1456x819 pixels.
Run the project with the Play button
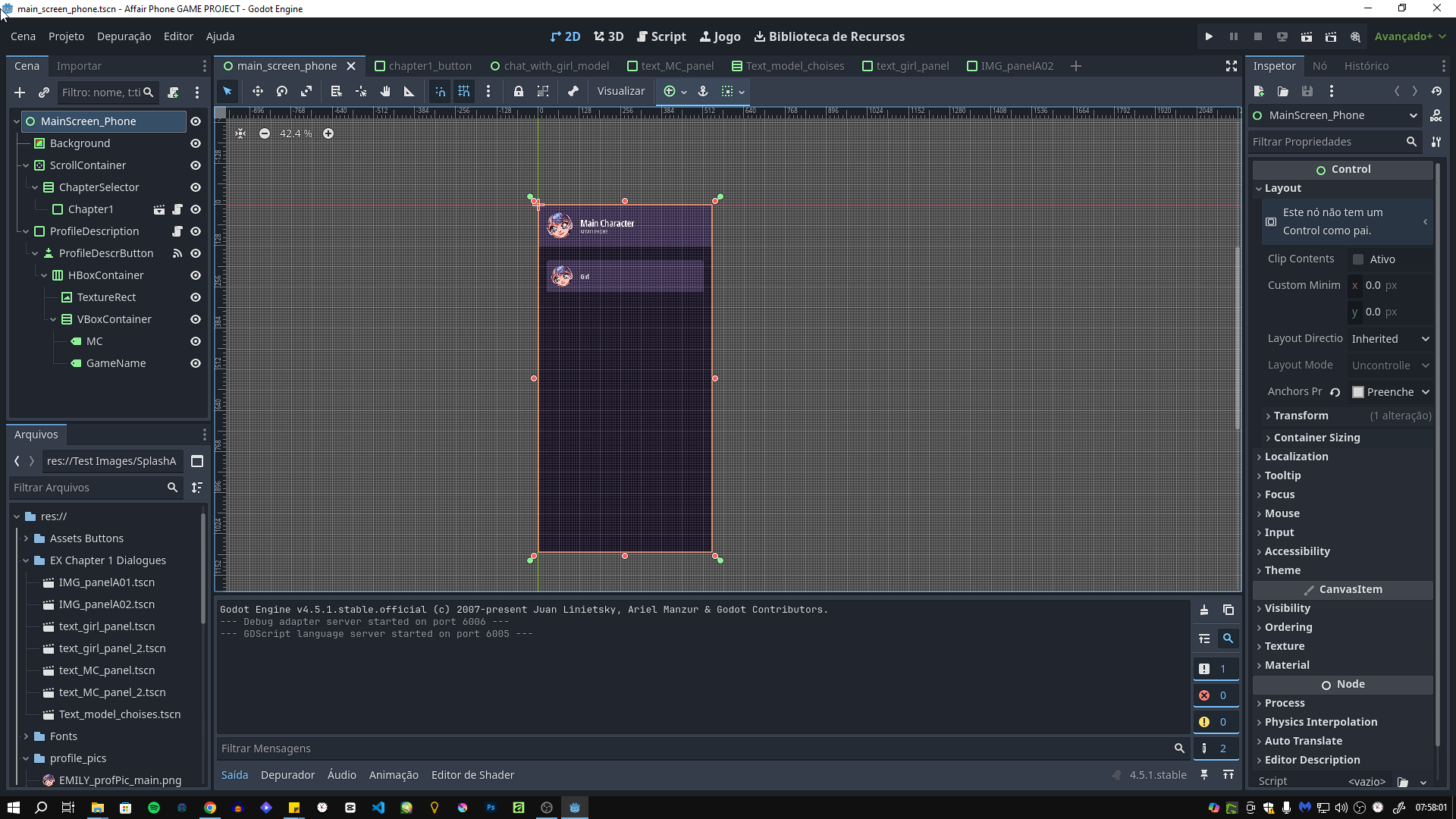(1208, 36)
